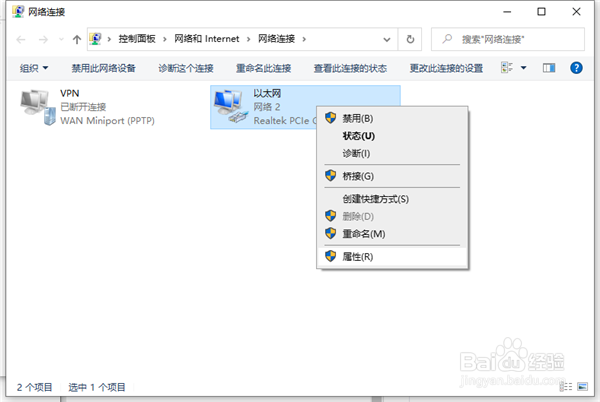Click the VPN connection name

tap(70, 93)
